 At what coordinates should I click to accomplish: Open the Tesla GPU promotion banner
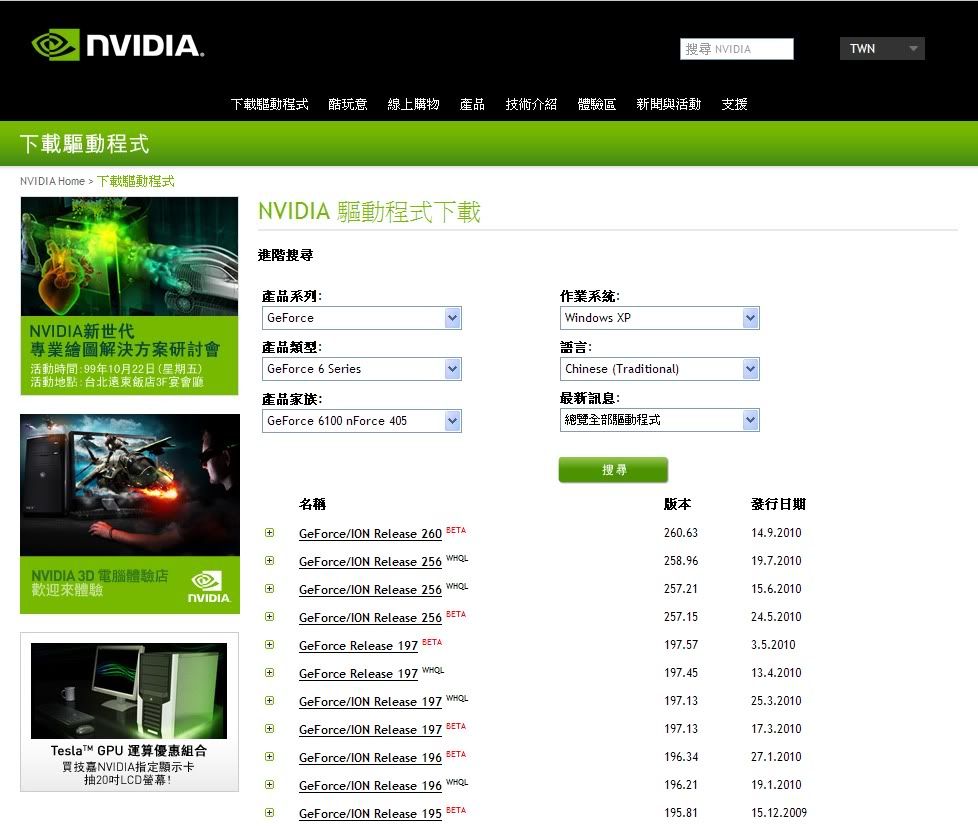click(x=129, y=712)
